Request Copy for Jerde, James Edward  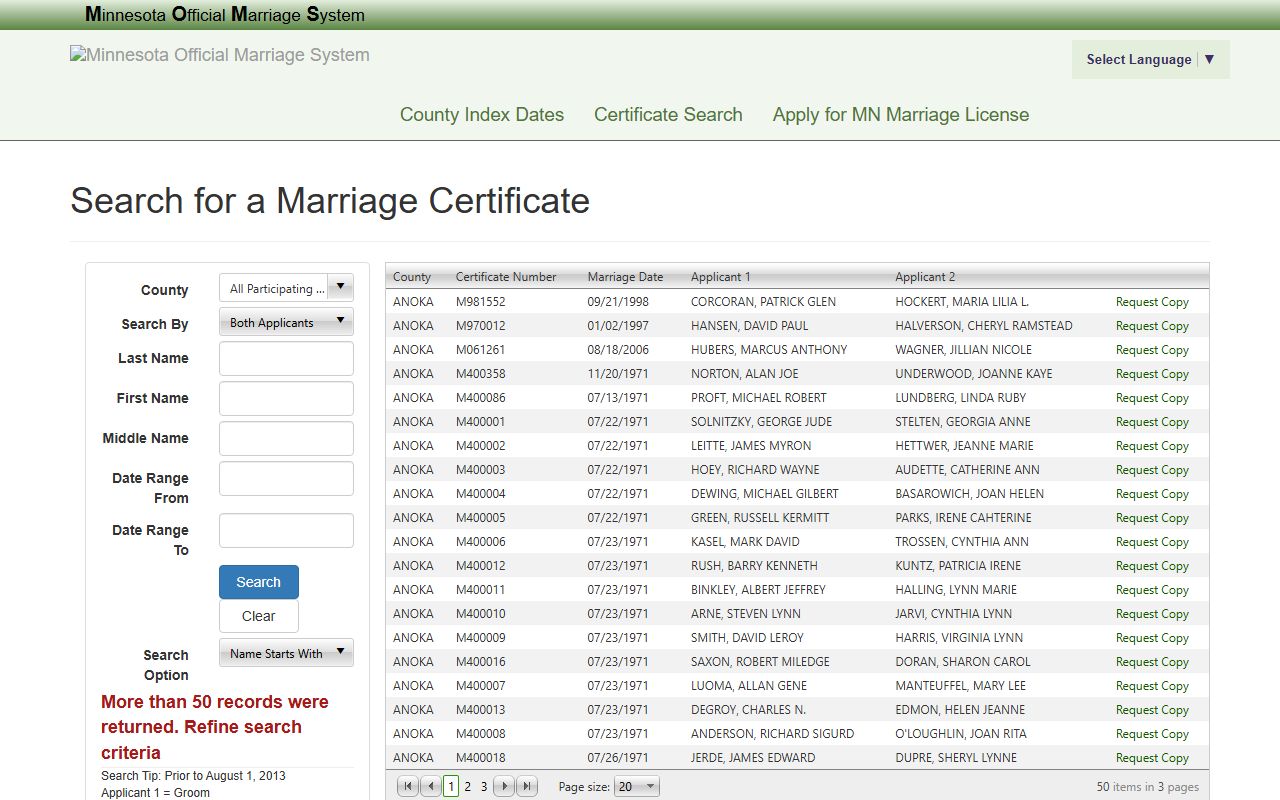(1152, 758)
